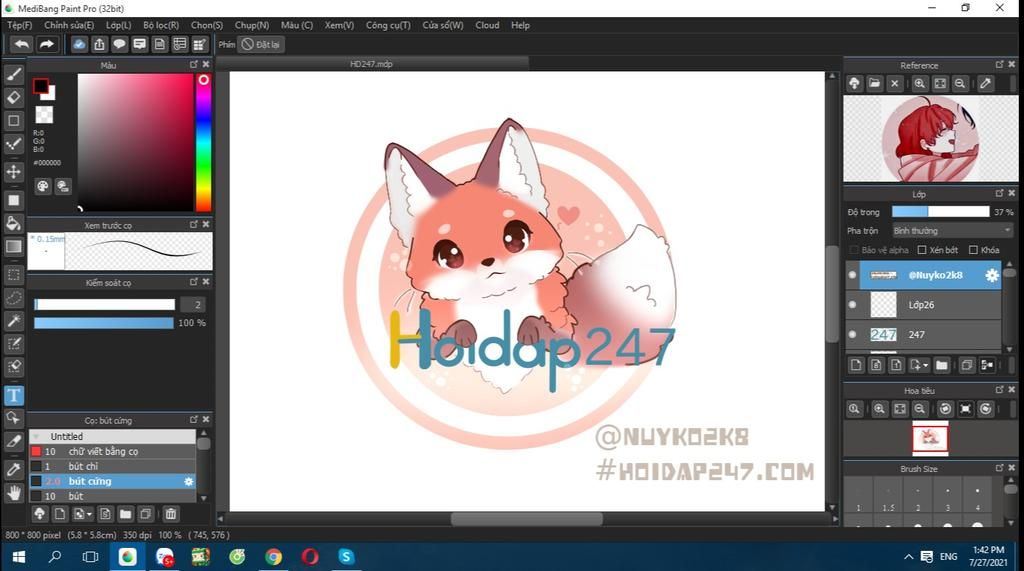
Task: Zoom in using the Navigator panel
Action: [880, 409]
